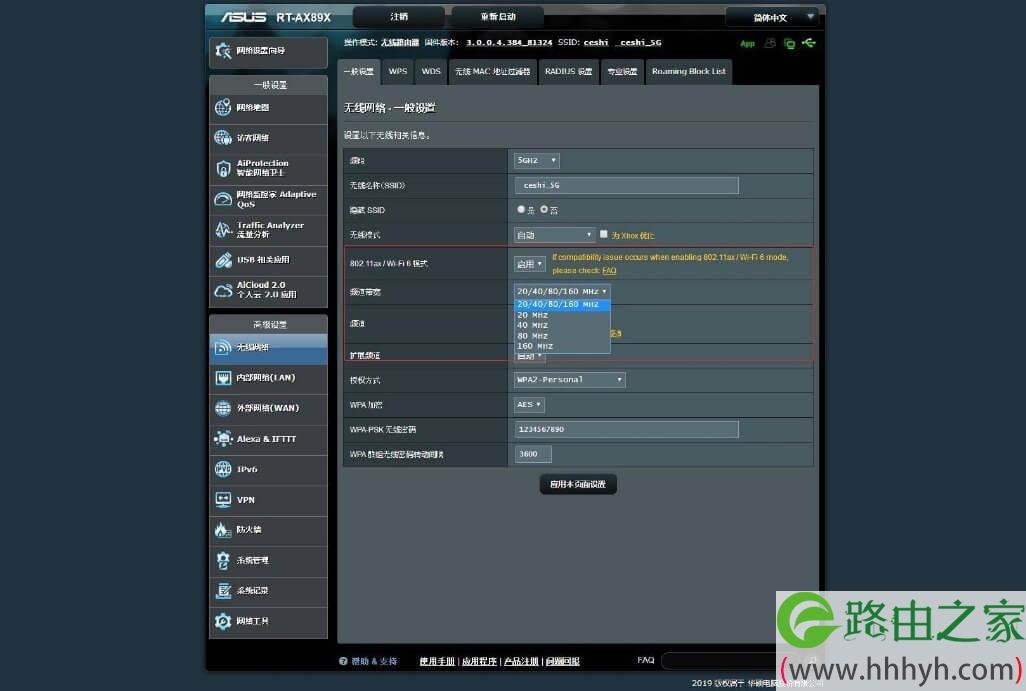Open the 产品注册 product registration link
The width and height of the screenshot is (1026, 691).
pos(522,662)
